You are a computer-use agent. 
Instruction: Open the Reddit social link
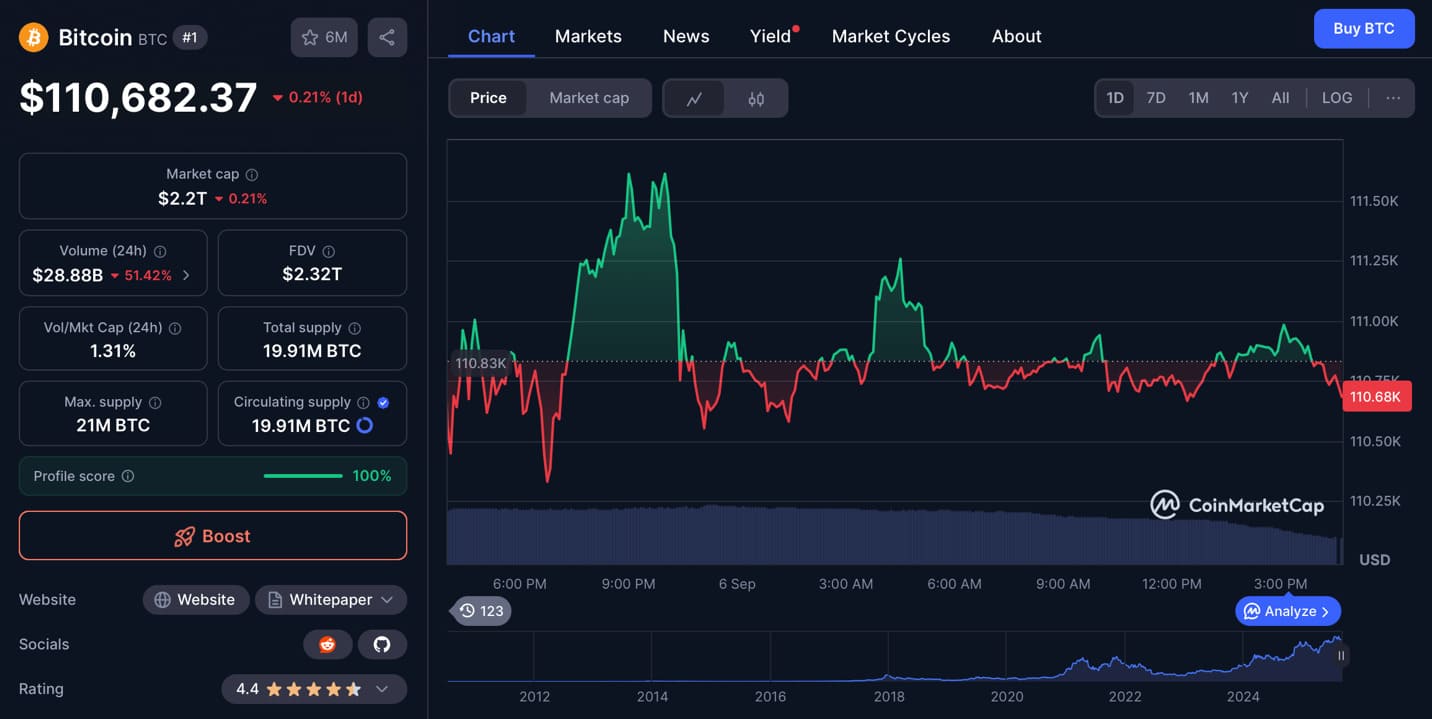point(327,644)
